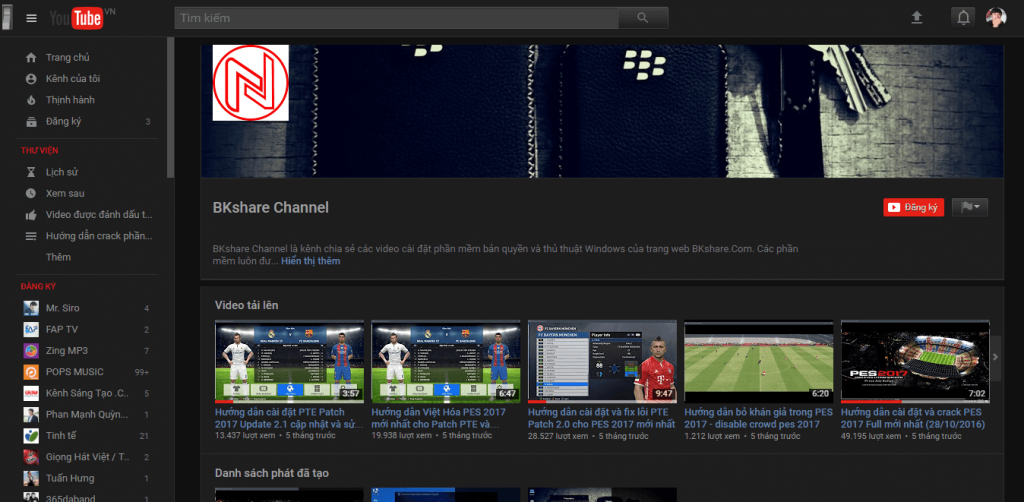Click the Kênh Sáng Tạo channel avatar

(x=31, y=393)
